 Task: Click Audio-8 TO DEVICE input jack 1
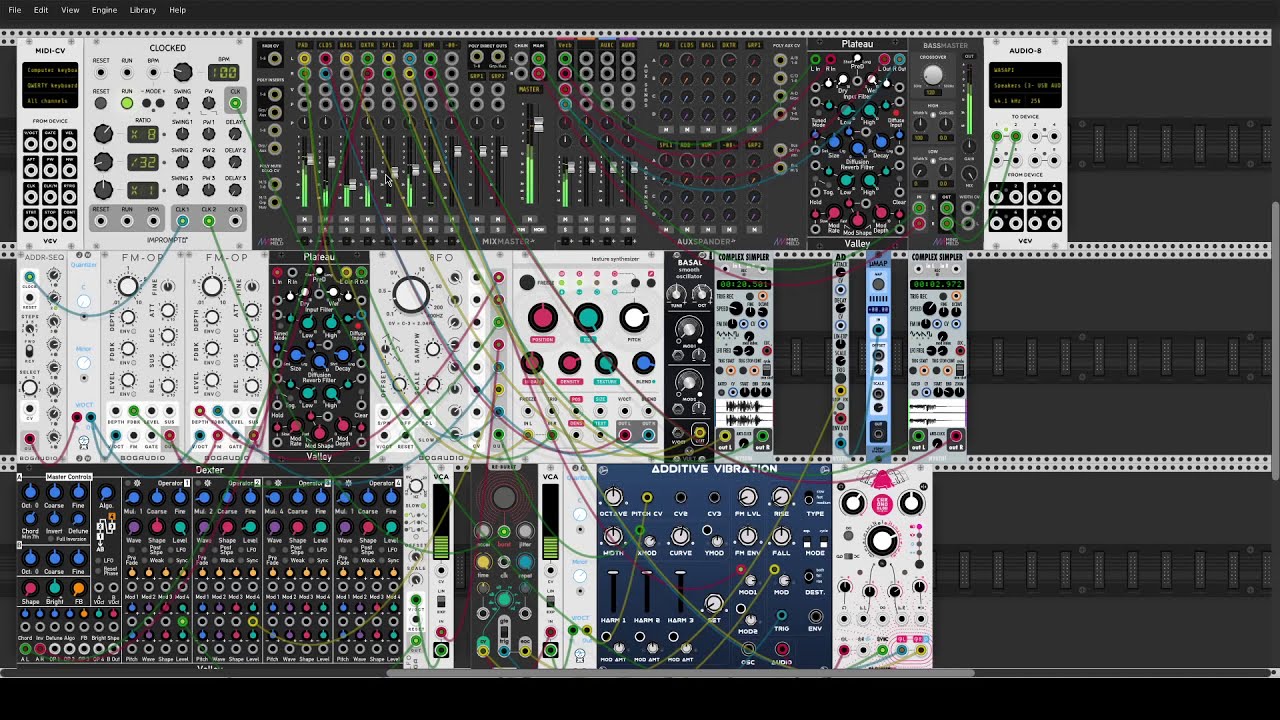996,135
